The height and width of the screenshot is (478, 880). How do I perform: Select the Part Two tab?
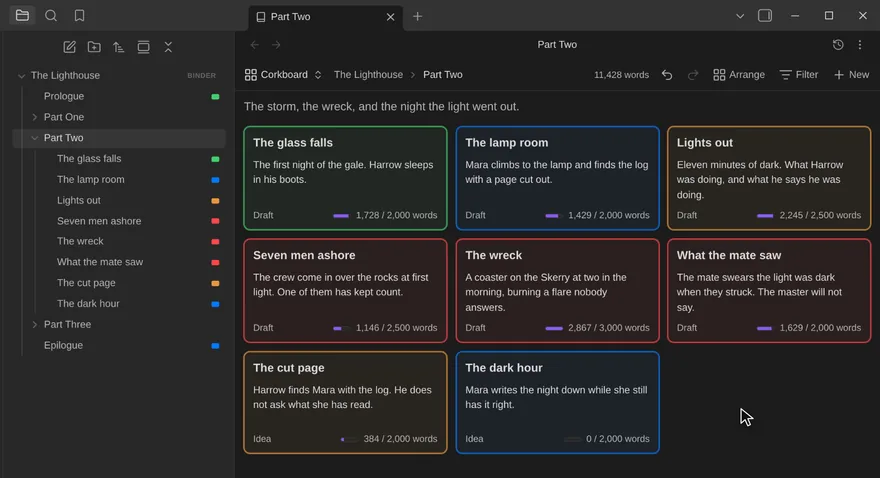pos(326,17)
